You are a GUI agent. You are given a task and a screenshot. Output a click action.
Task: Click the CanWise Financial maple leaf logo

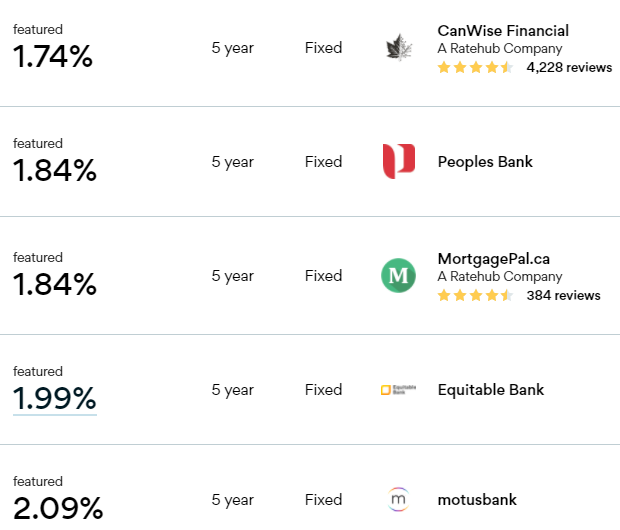(x=399, y=47)
